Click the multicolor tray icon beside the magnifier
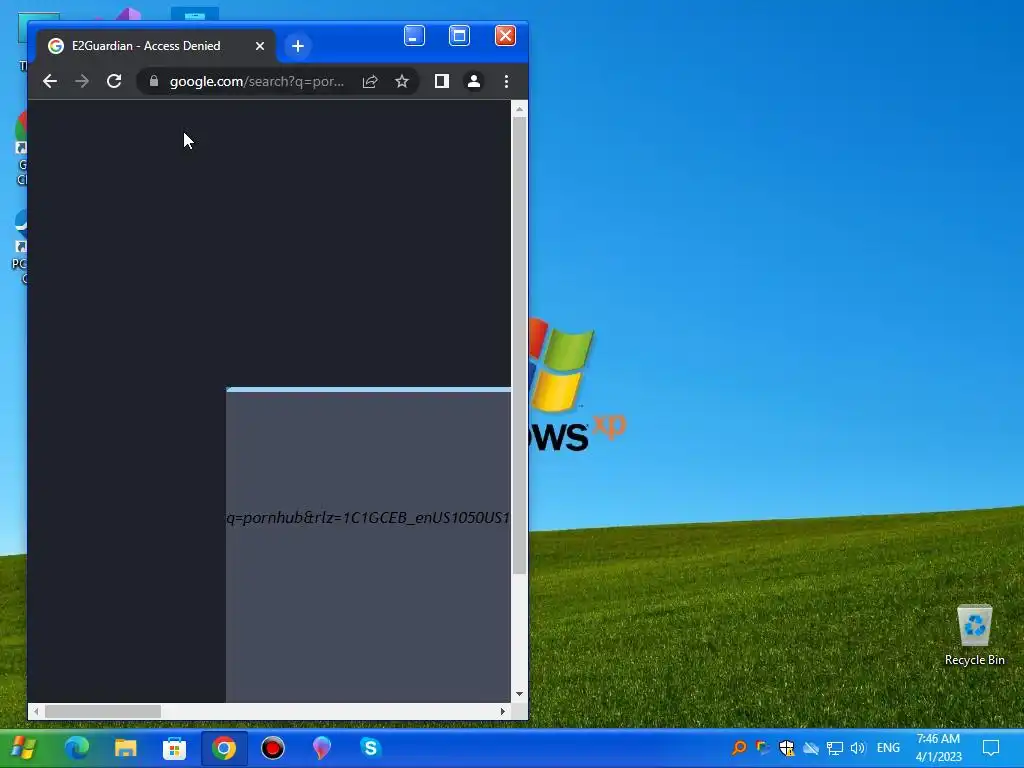 tap(762, 748)
